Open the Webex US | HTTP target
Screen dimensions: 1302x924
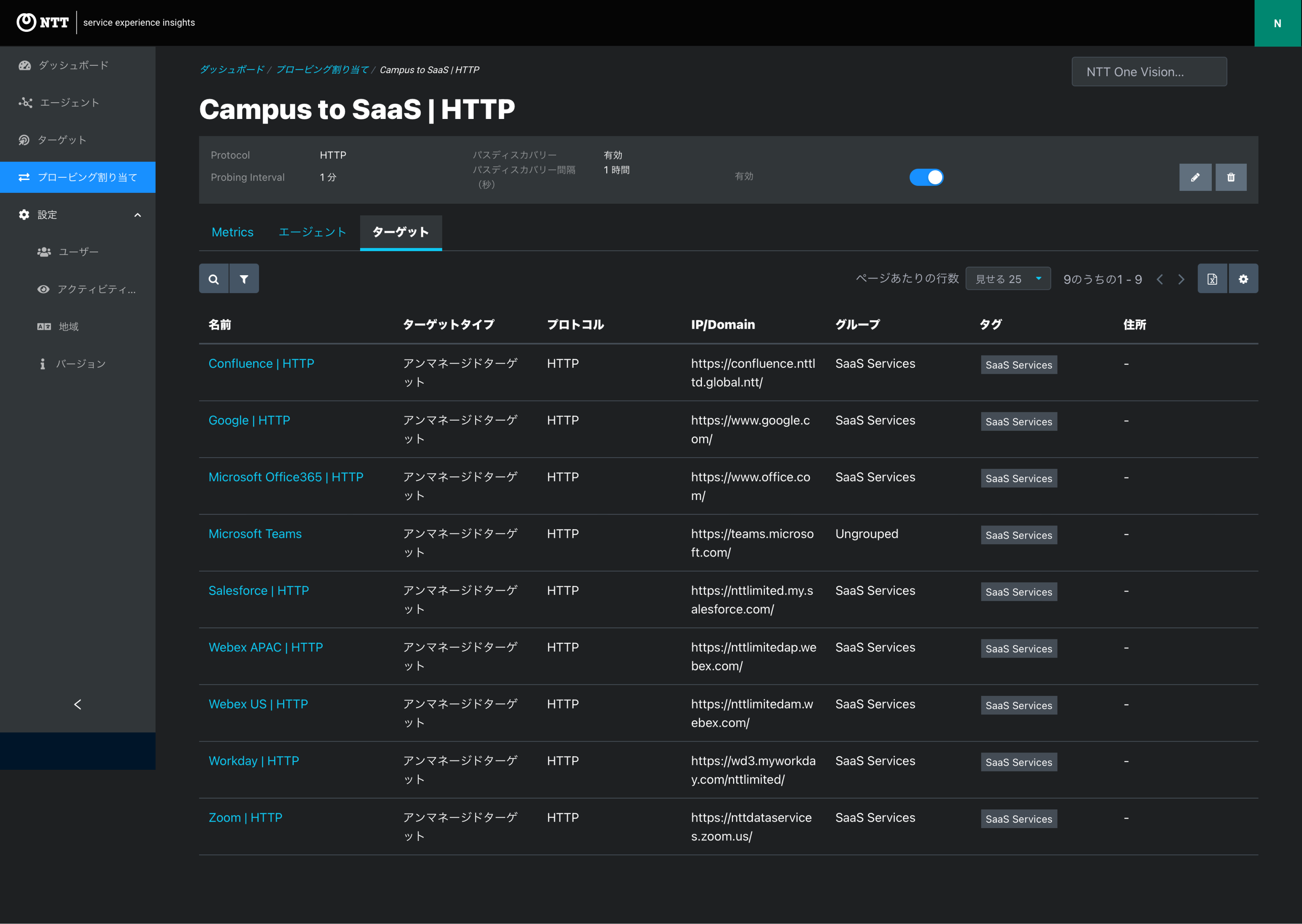[258, 704]
